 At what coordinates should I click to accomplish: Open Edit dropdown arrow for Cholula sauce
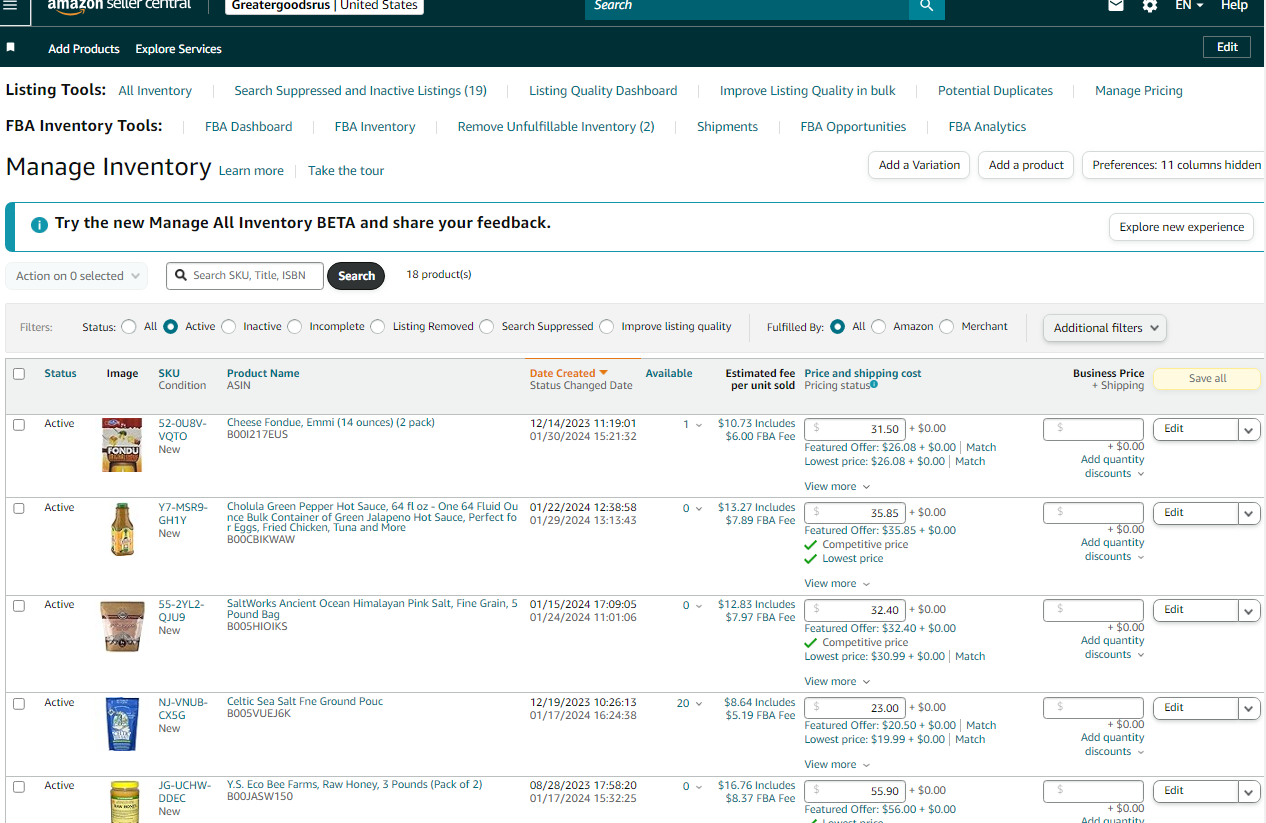pos(1249,513)
